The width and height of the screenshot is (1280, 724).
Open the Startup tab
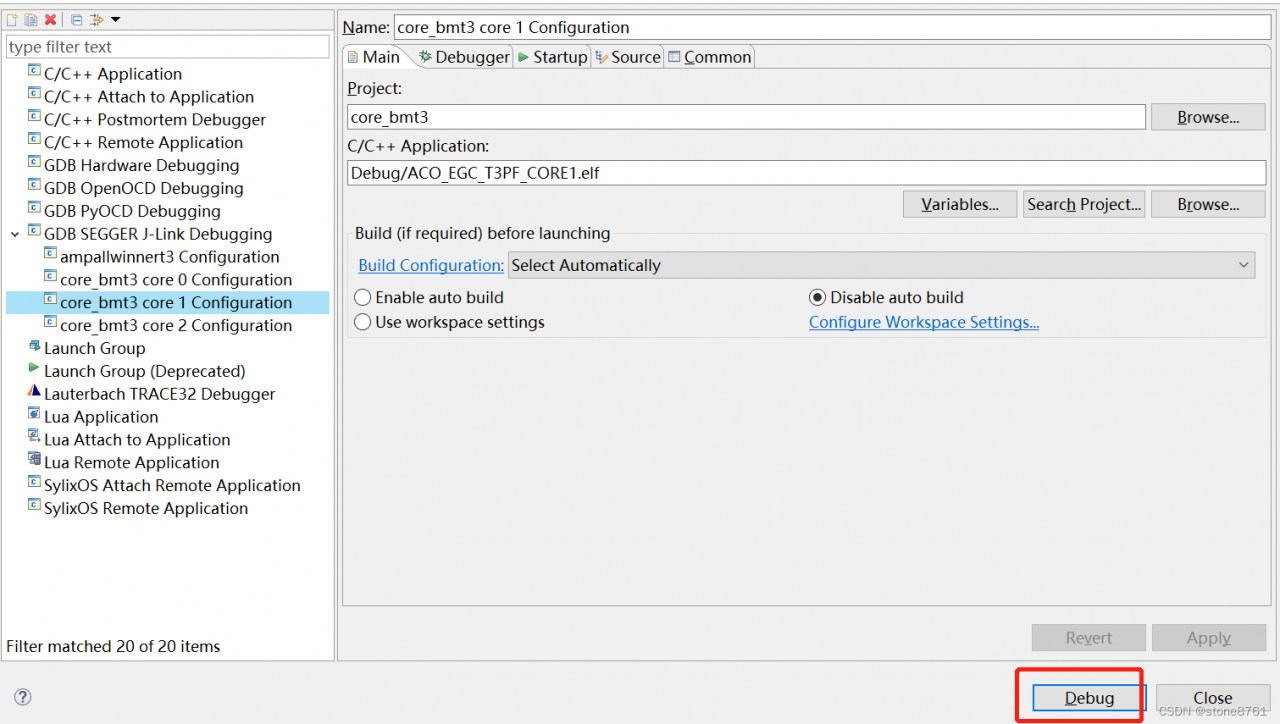tap(552, 57)
